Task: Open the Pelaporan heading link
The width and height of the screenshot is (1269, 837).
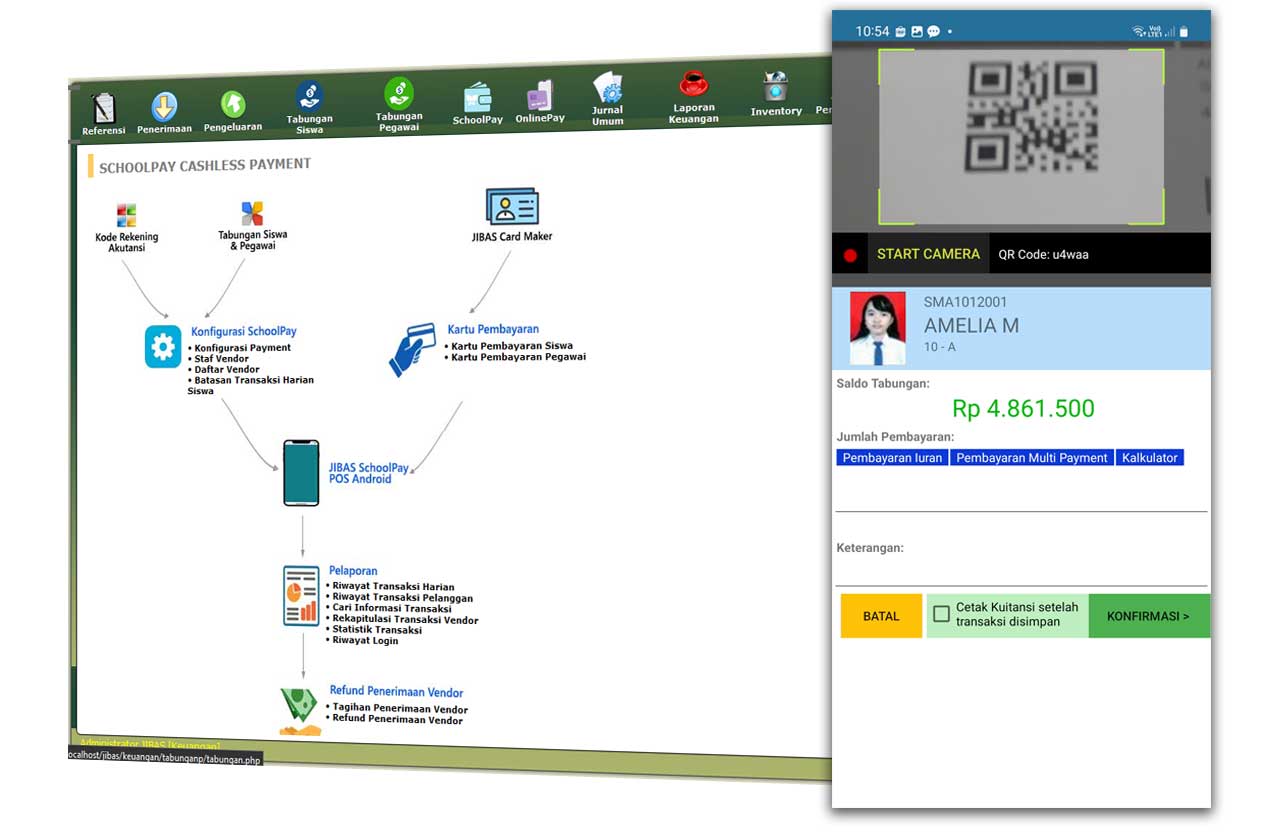Action: pos(353,571)
